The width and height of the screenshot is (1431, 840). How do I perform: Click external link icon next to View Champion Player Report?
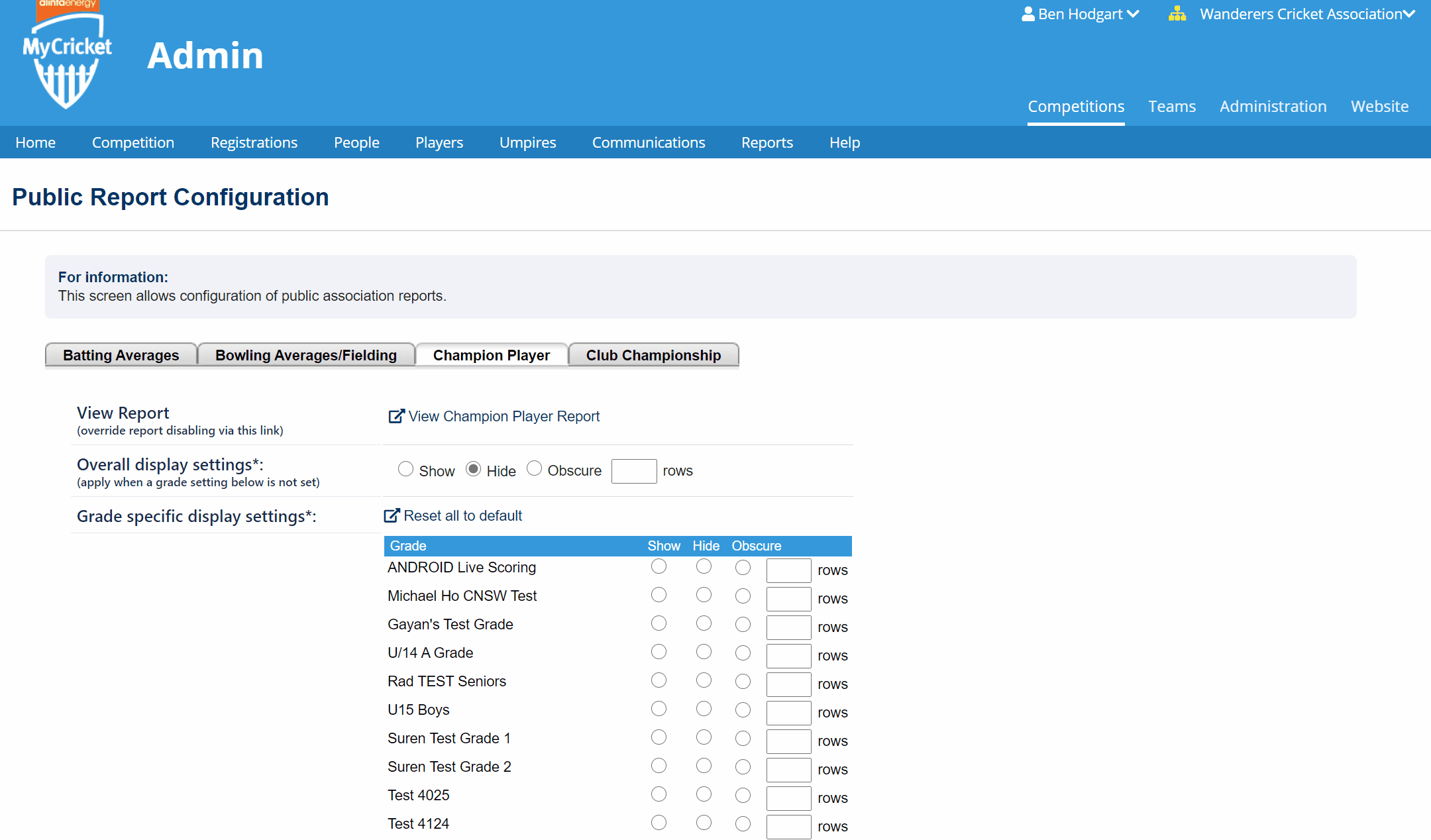click(396, 416)
